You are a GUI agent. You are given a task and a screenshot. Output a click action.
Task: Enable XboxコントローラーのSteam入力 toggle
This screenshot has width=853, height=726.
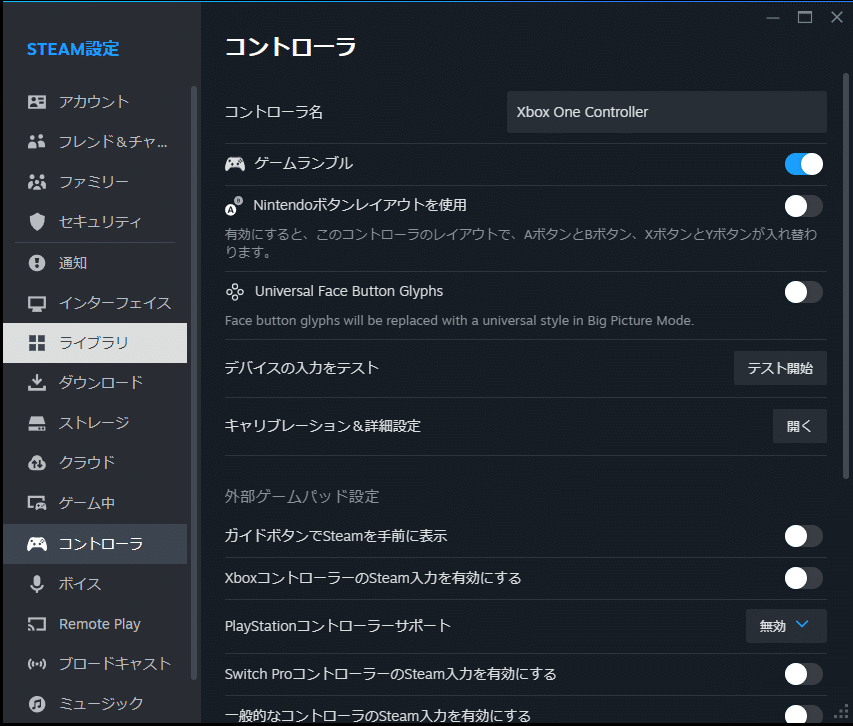(803, 578)
